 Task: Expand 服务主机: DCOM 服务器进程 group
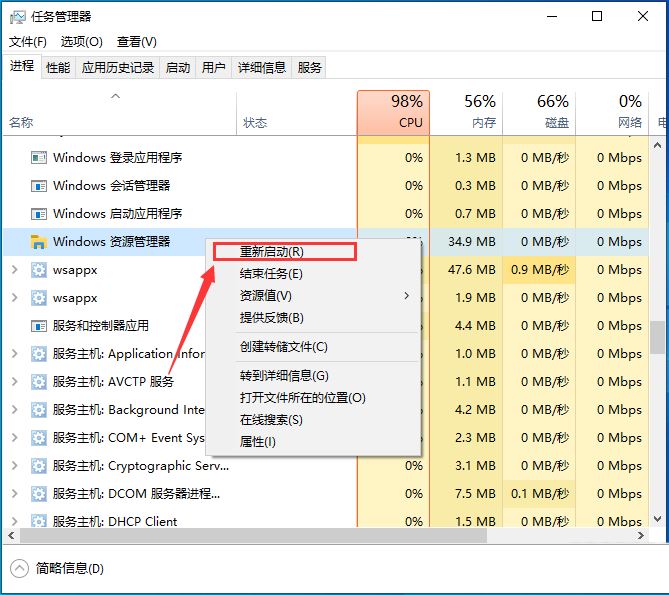[15, 494]
